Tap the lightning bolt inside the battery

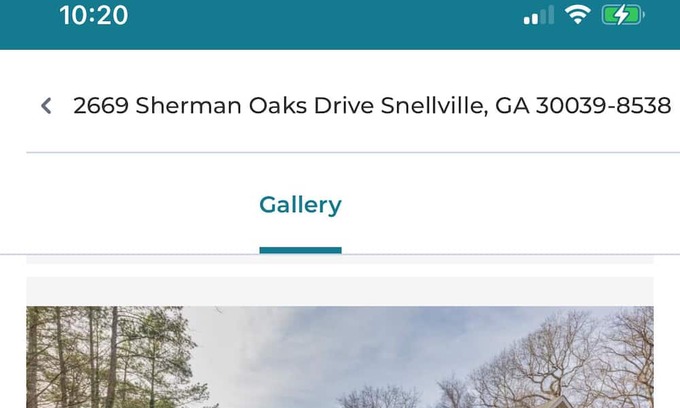[621, 15]
